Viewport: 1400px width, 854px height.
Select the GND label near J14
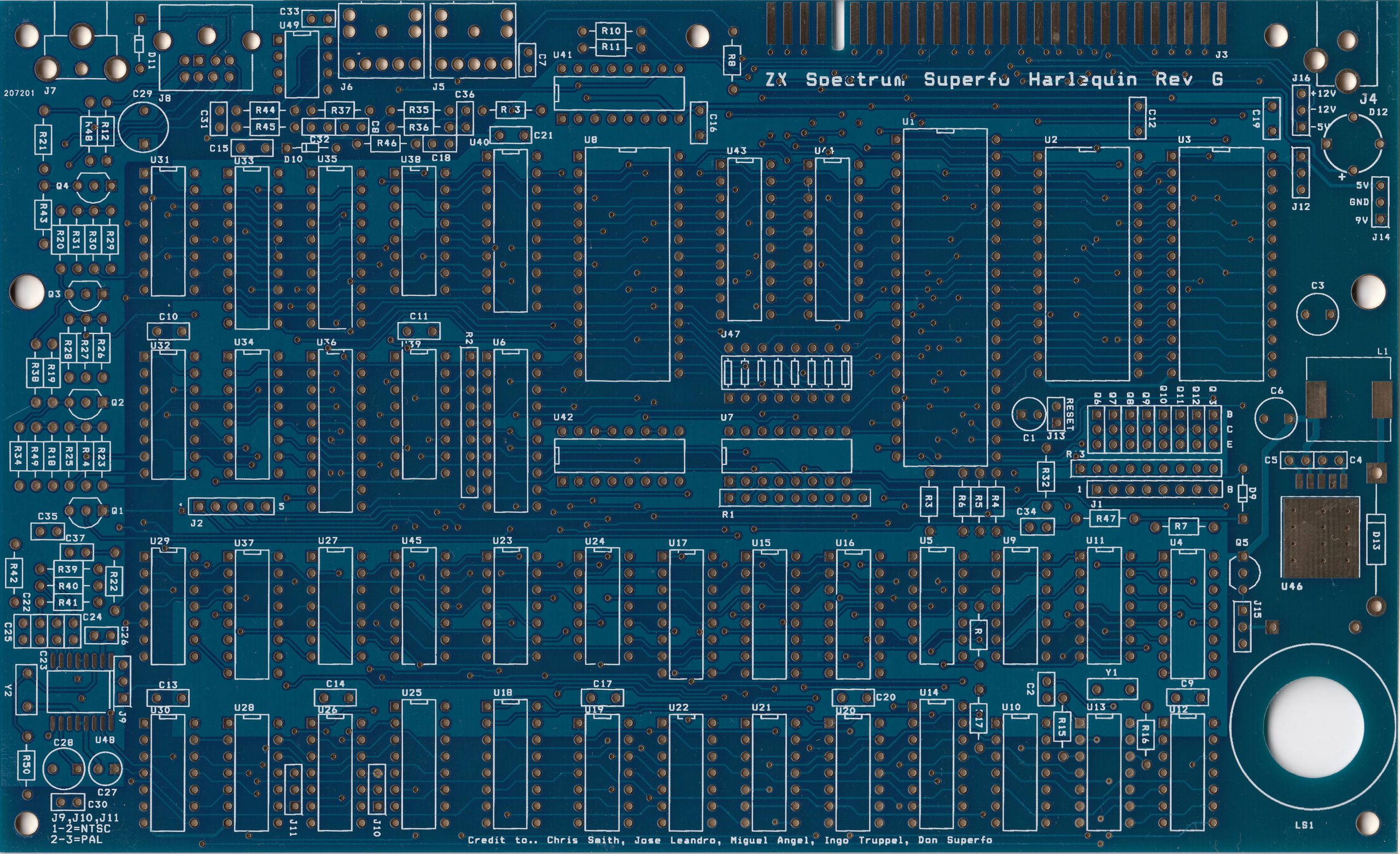click(1359, 203)
